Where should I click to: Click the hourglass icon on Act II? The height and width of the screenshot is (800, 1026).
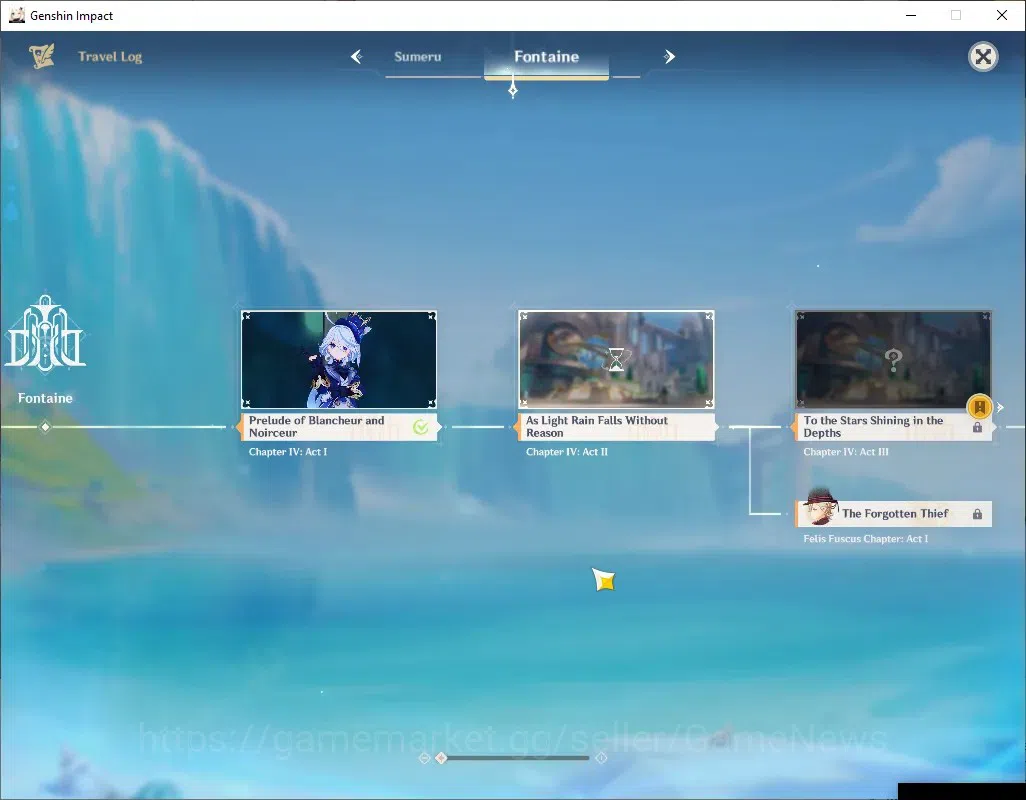(616, 360)
